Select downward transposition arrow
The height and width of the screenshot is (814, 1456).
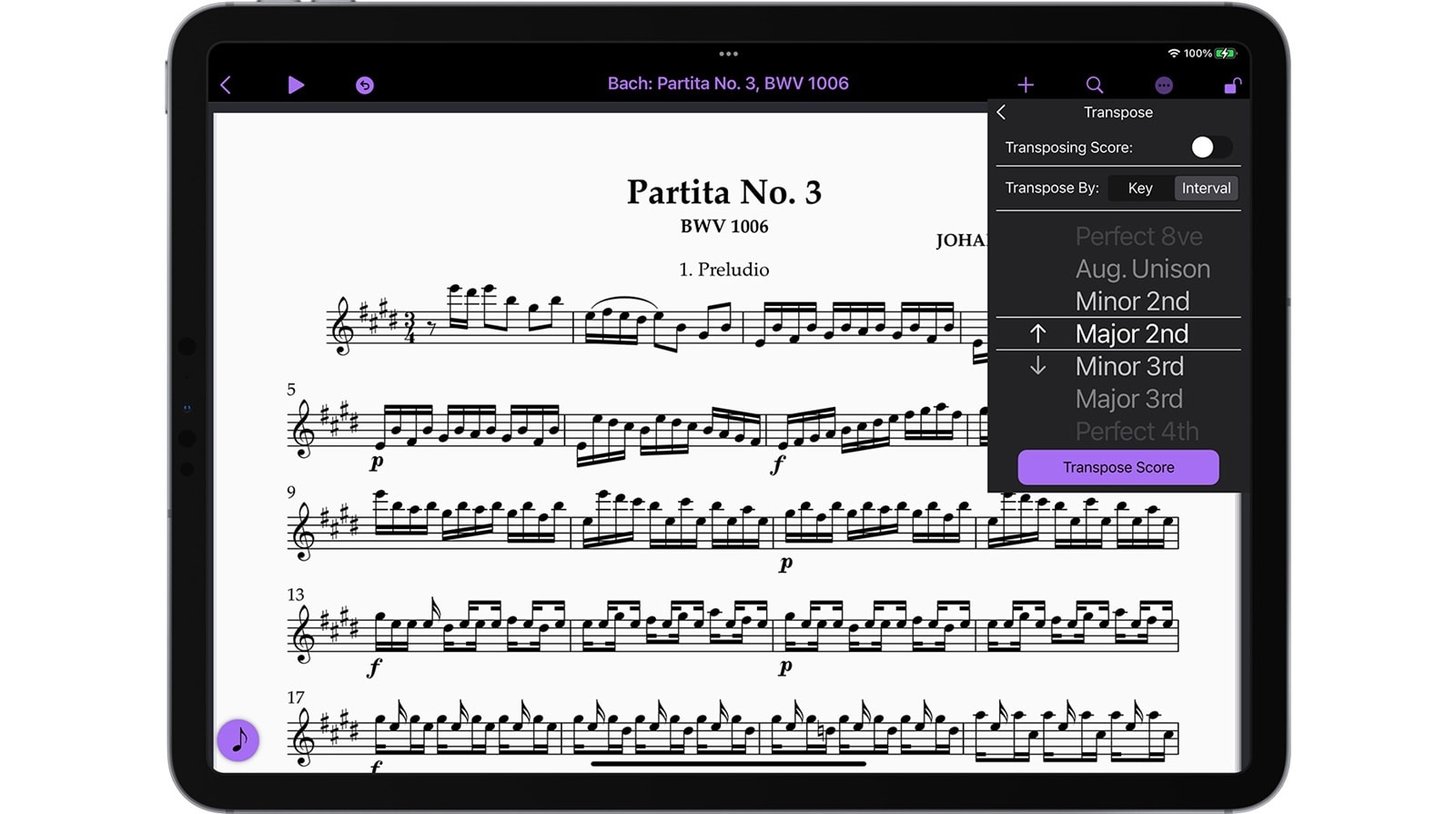(x=1037, y=366)
